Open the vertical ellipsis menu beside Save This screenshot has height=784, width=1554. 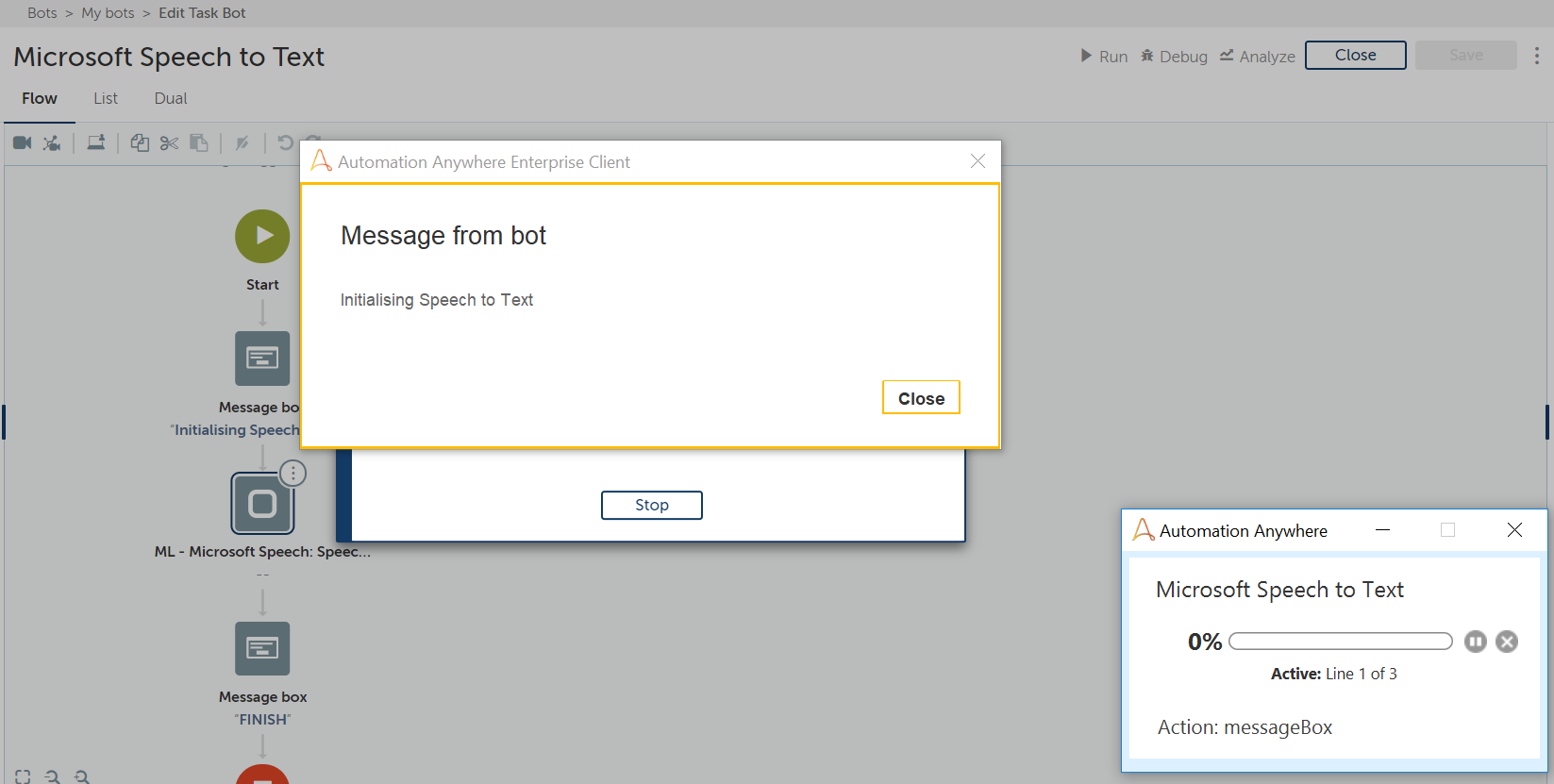[1537, 56]
